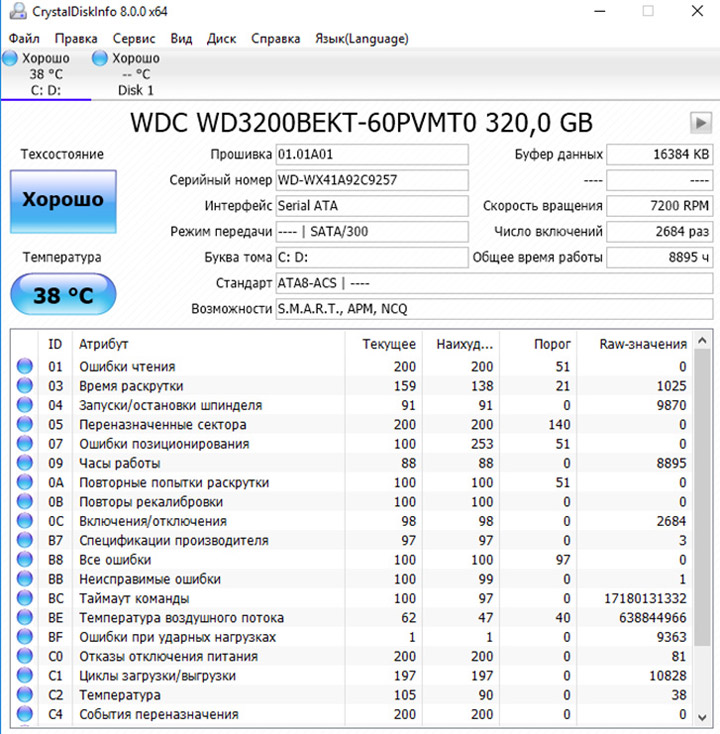Click the Возможности field S.M.A.R.T., APM, NCQ
Image resolution: width=720 pixels, height=734 pixels.
point(494,309)
